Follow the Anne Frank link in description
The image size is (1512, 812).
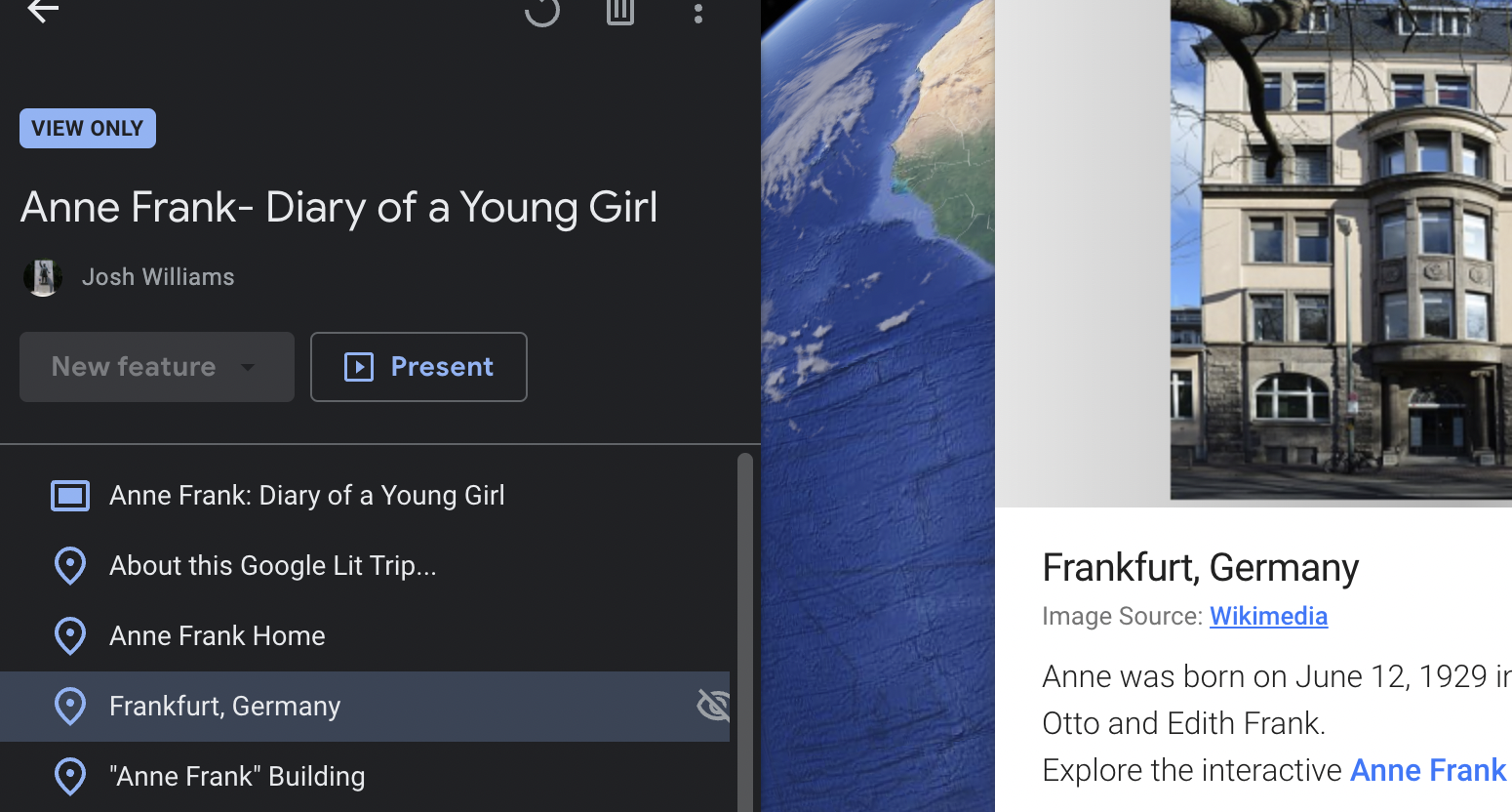click(1428, 770)
